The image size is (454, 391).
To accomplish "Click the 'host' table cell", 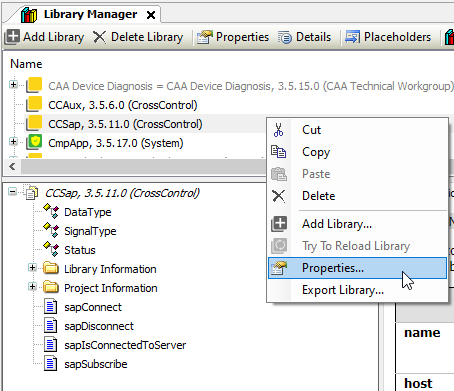I will (425, 383).
